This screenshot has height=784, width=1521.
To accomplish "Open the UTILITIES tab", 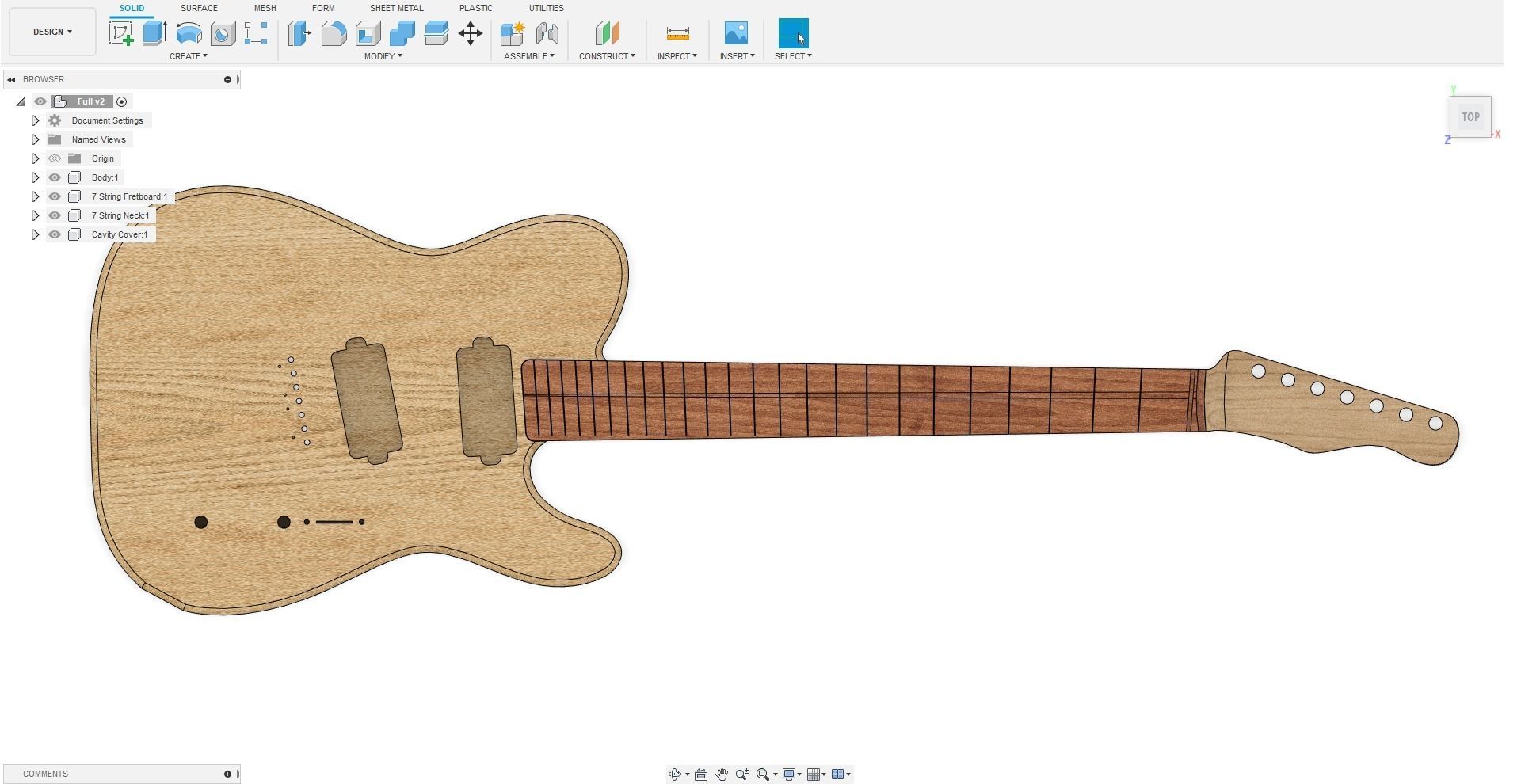I will click(546, 8).
